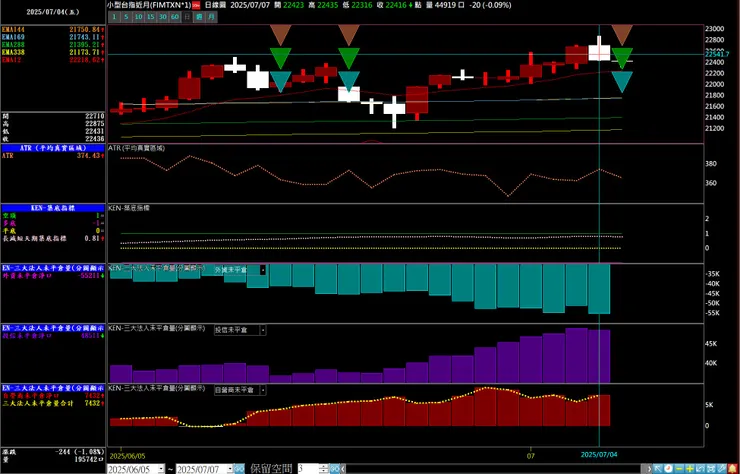Image resolution: width=740 pixels, height=474 pixels.
Task: Click the 高 22875 row in left panel
Action: pos(53,124)
